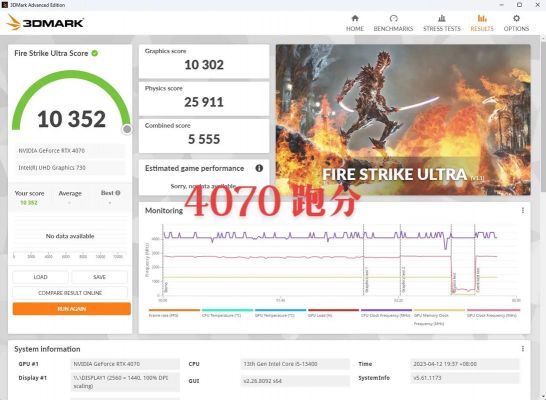
Task: Open the System information three-dot menu
Action: [523, 349]
